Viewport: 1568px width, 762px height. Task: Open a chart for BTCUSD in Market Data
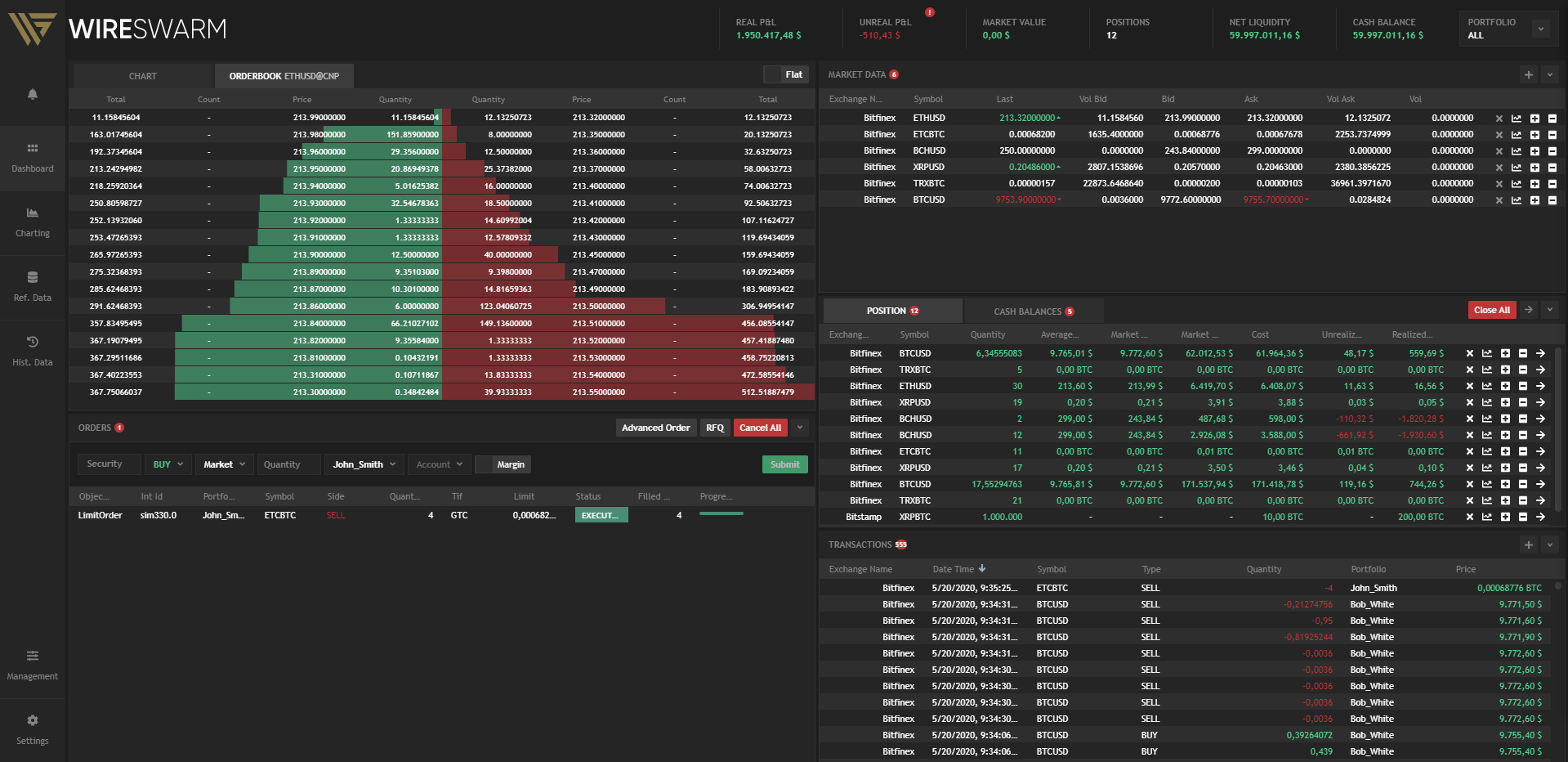[x=1517, y=200]
